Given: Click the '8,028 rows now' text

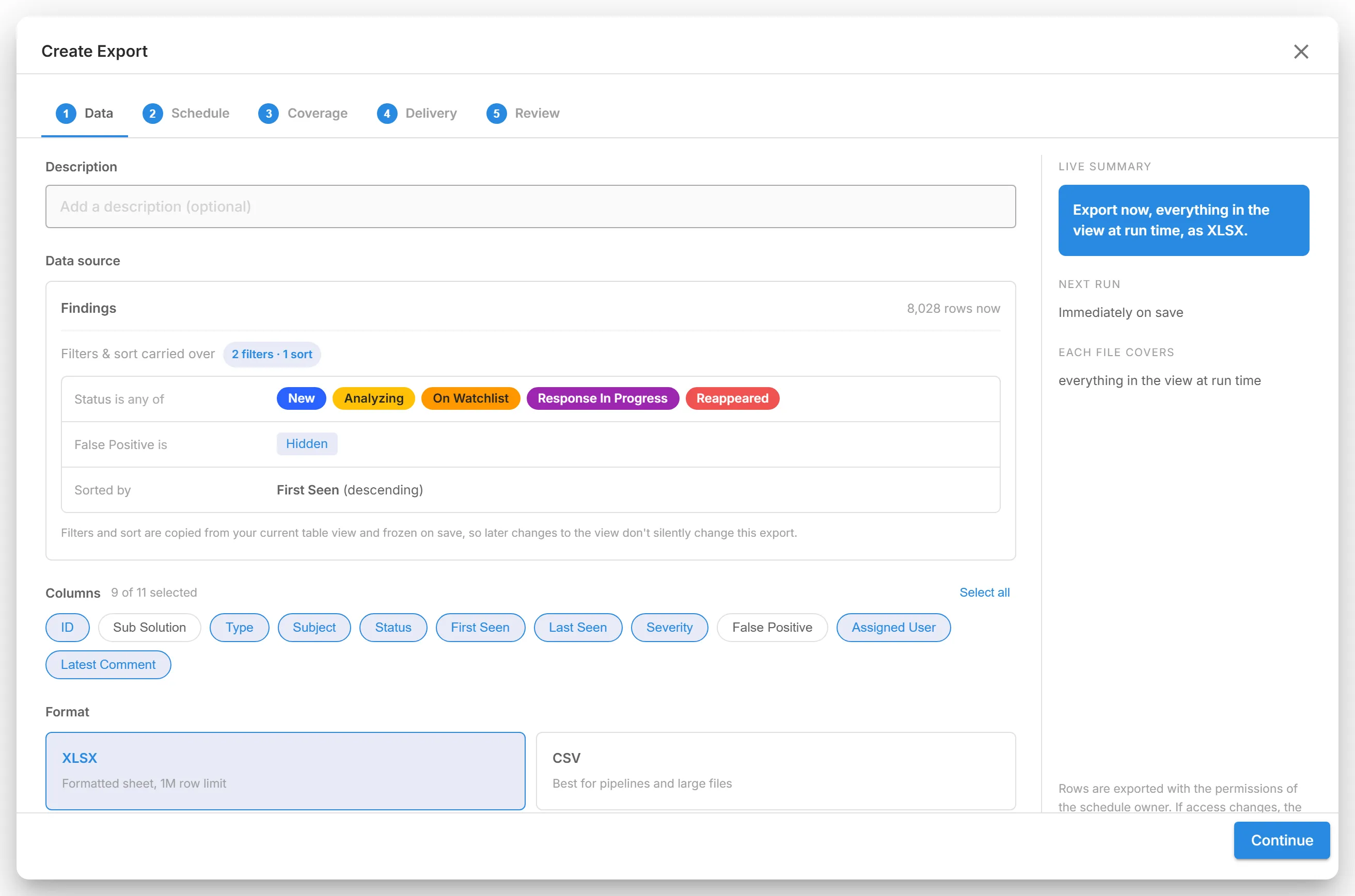Looking at the screenshot, I should [x=953, y=309].
